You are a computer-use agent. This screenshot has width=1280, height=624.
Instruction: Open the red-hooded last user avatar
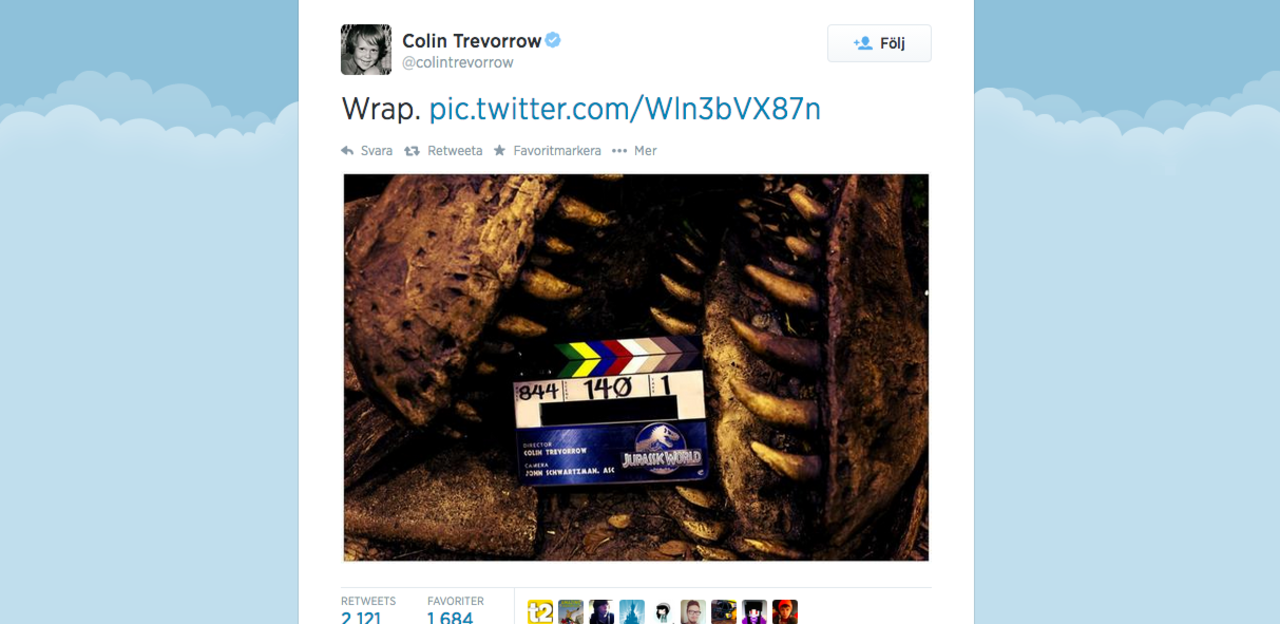click(785, 612)
